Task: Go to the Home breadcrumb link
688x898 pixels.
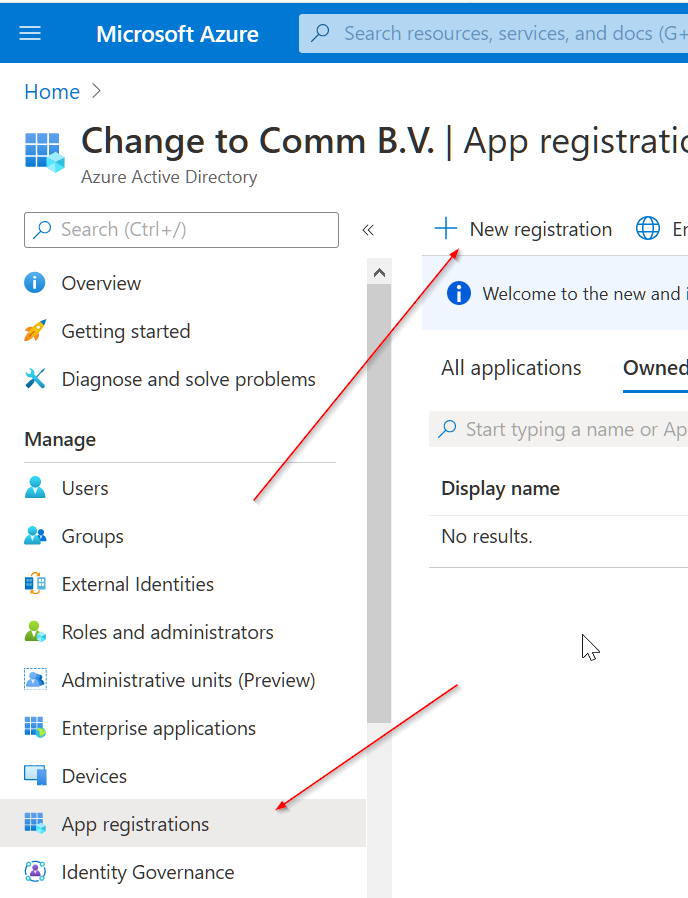Action: (52, 92)
